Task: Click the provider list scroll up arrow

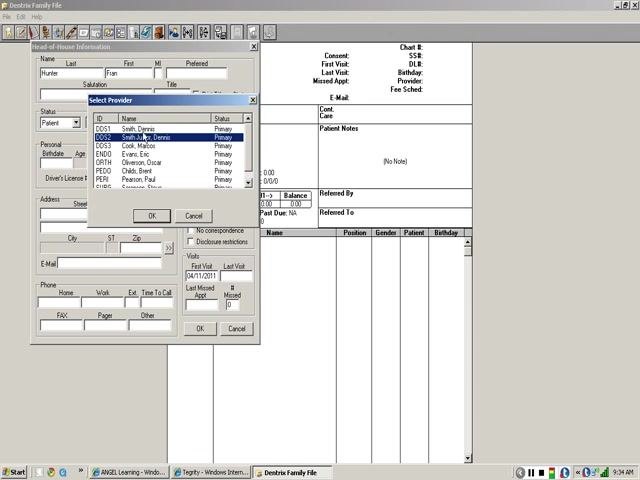Action: coord(248,118)
